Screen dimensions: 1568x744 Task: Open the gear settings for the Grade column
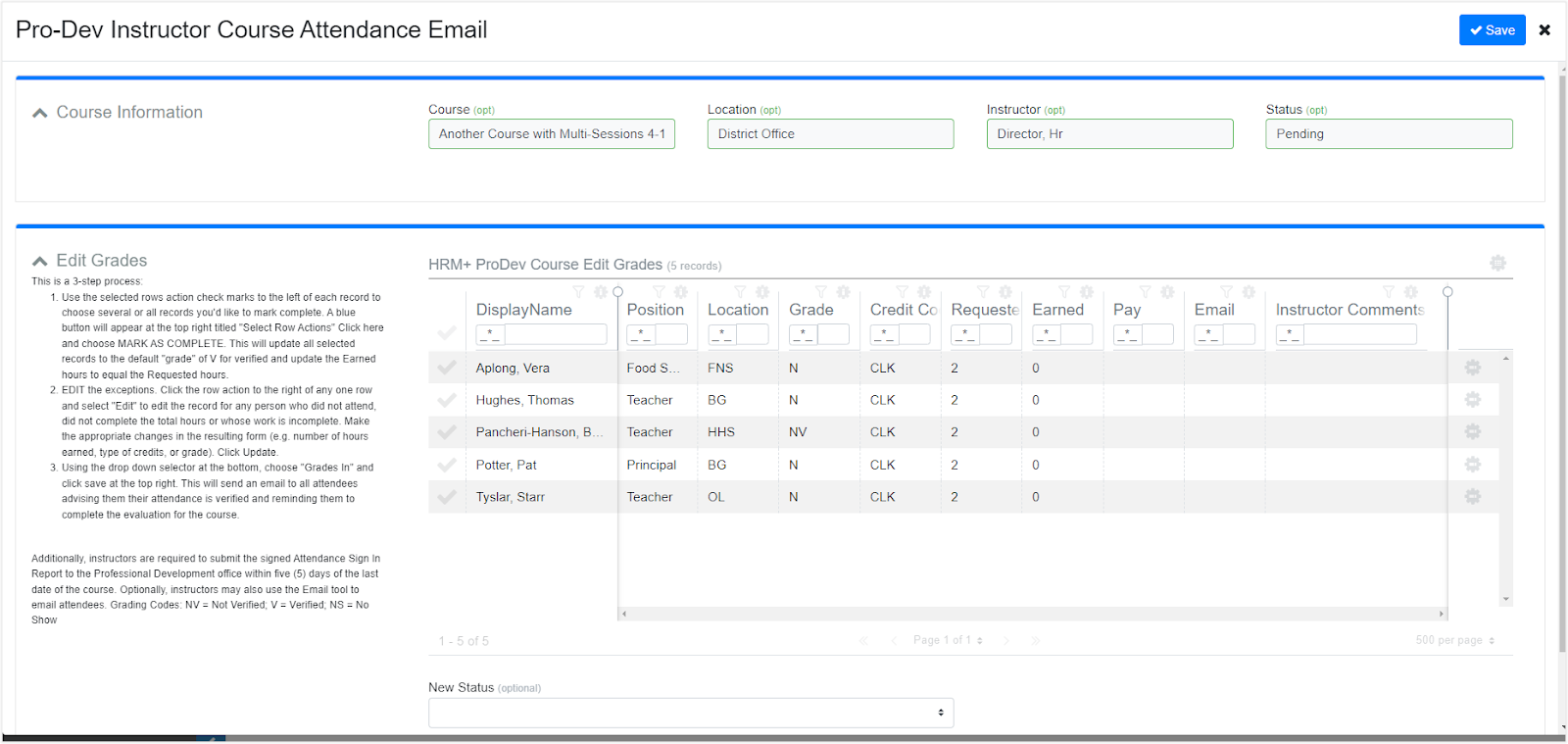click(843, 292)
